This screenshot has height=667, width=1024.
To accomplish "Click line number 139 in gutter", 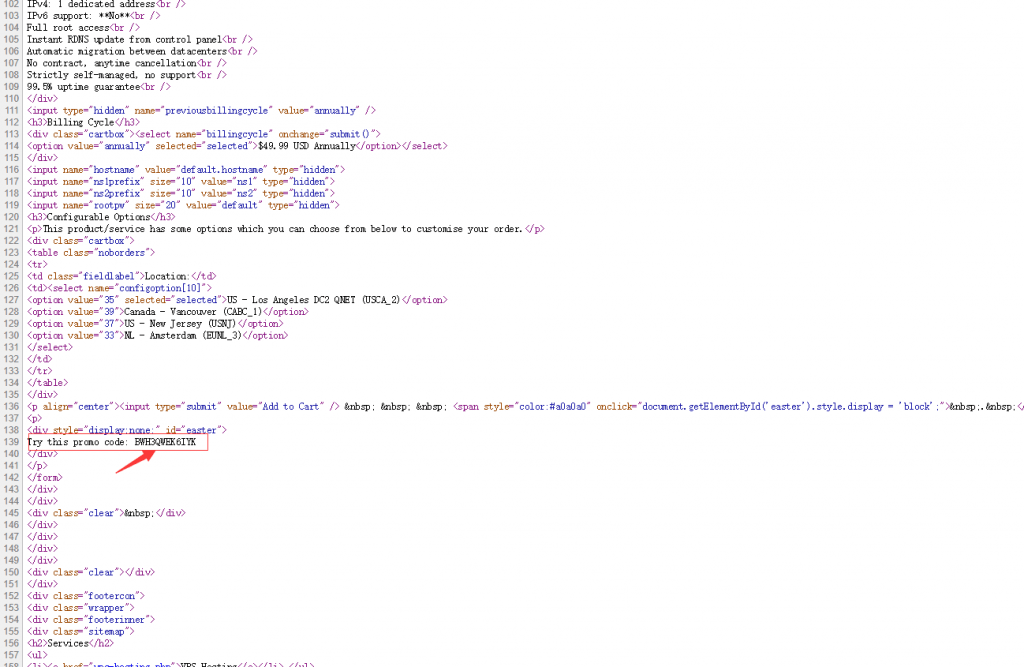I will click(11, 441).
